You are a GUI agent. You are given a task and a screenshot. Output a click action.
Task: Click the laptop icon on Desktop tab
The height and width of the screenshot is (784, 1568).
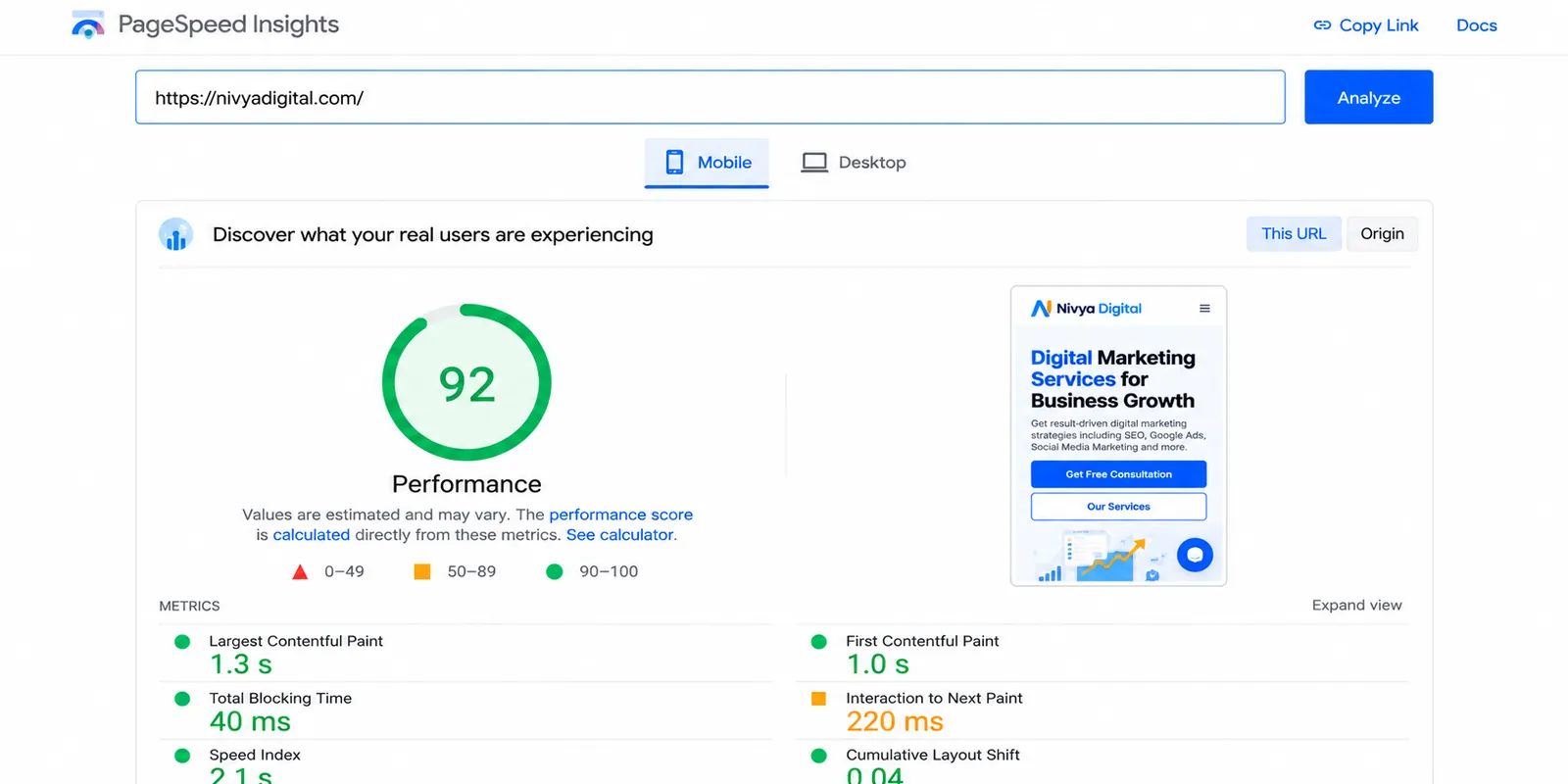(814, 163)
